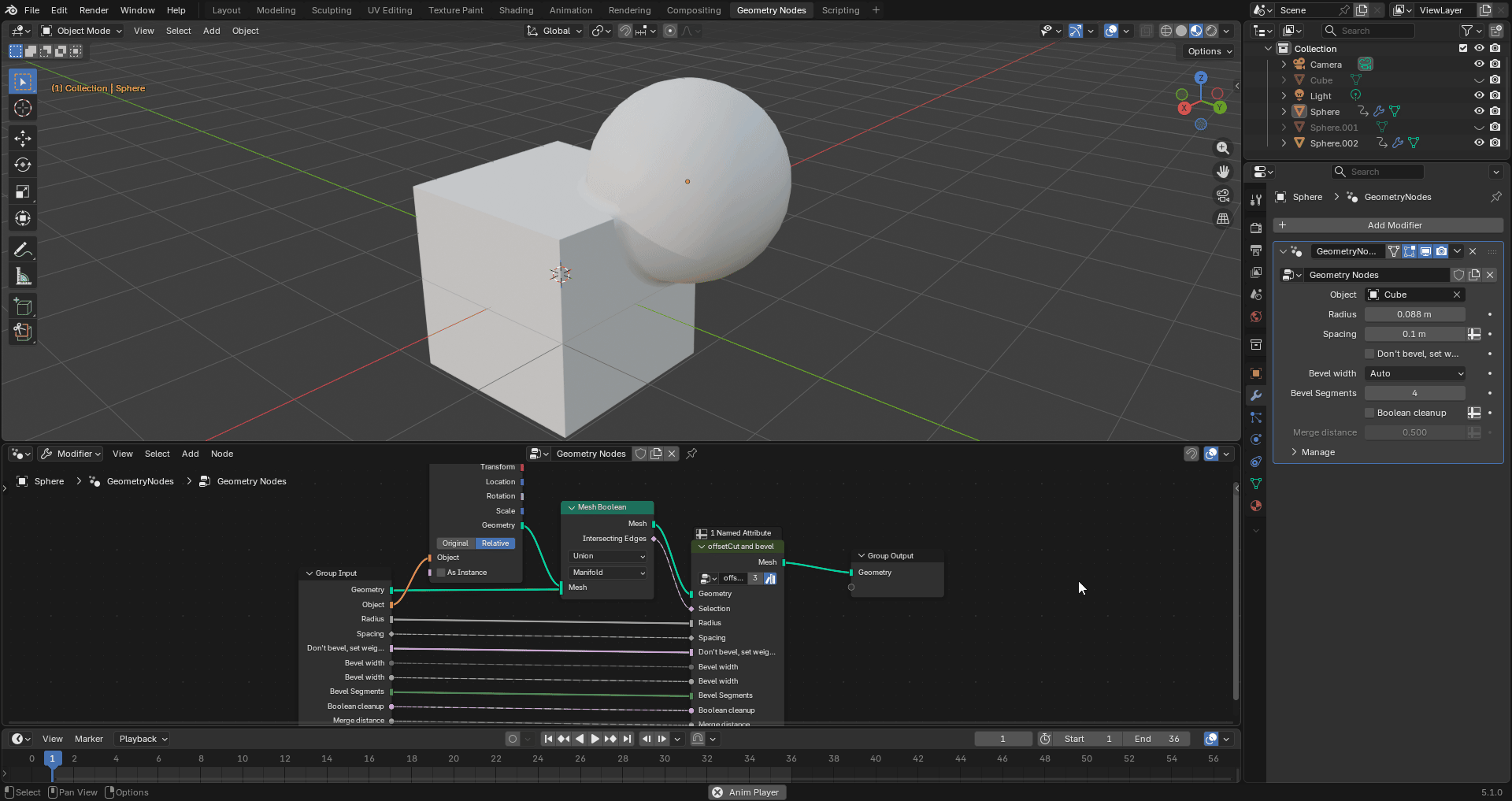Open the Object Data mesh tab
Screen dimensions: 1512x801
pos(1256,484)
